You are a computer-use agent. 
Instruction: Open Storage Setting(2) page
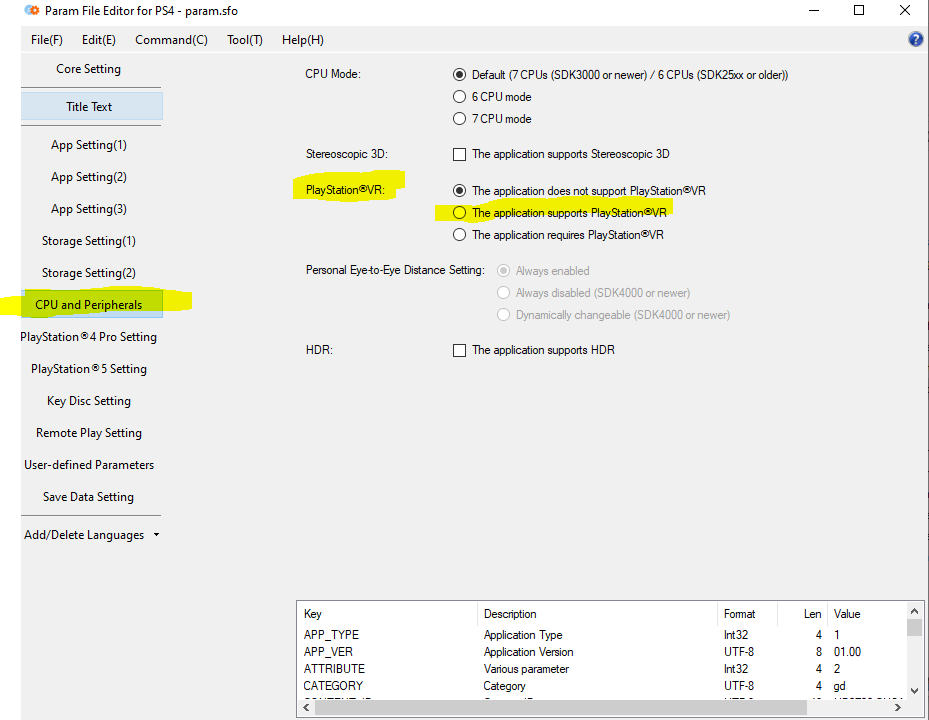pos(89,273)
